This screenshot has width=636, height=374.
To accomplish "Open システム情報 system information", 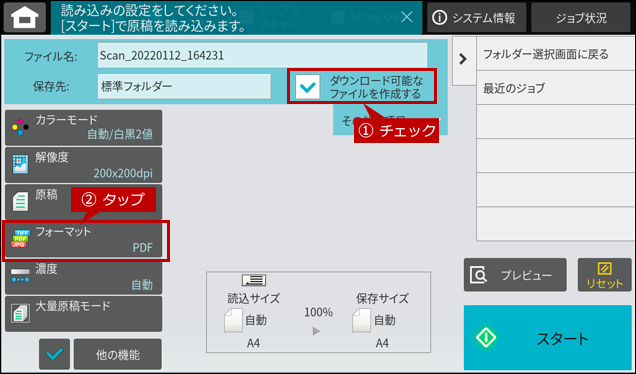I will [x=476, y=17].
